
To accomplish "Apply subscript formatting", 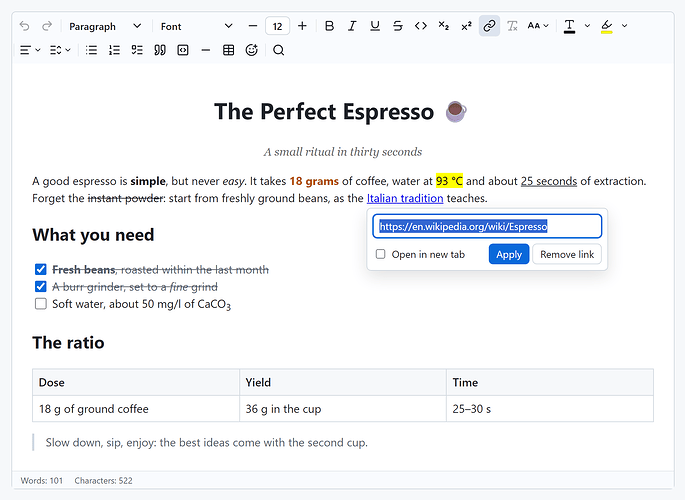I will (x=443, y=26).
